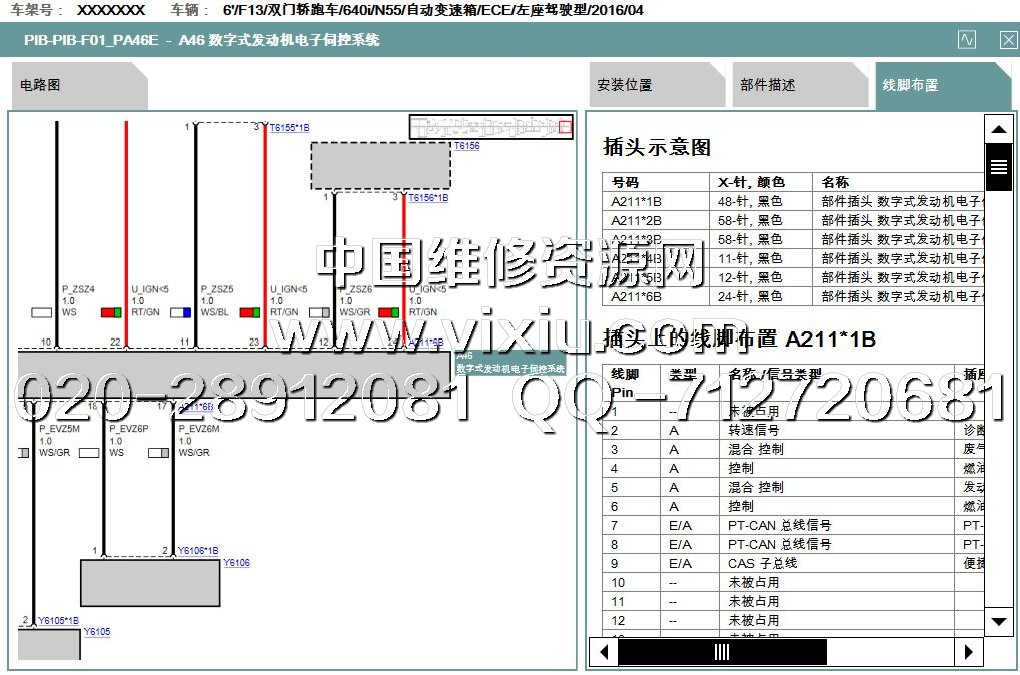Click the Y6105 component link
The image size is (1020, 675).
point(97,632)
